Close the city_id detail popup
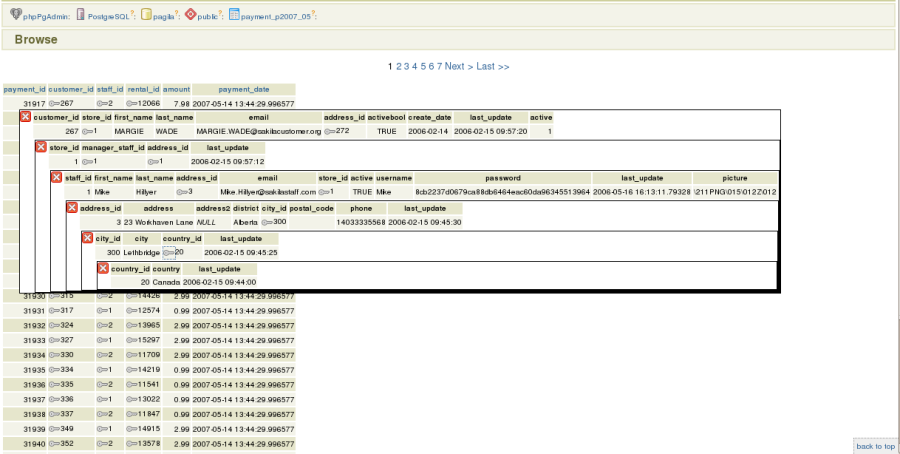This screenshot has height=454, width=900. (x=87, y=239)
